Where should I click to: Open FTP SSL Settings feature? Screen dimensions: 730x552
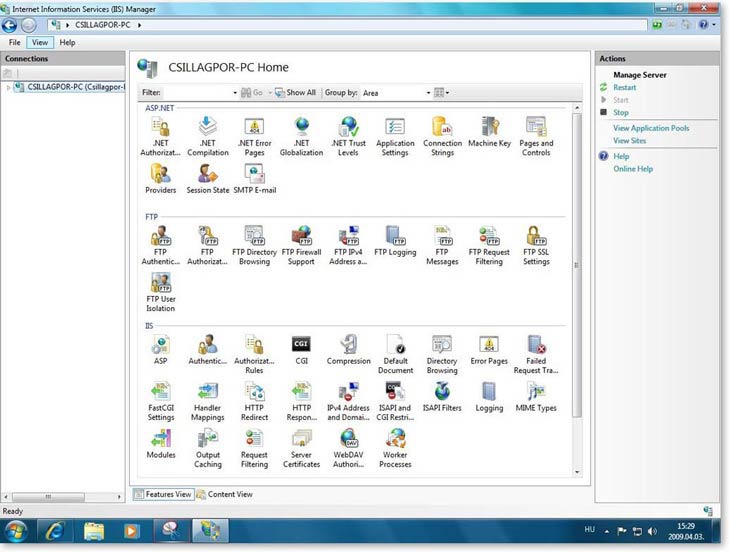[x=536, y=245]
